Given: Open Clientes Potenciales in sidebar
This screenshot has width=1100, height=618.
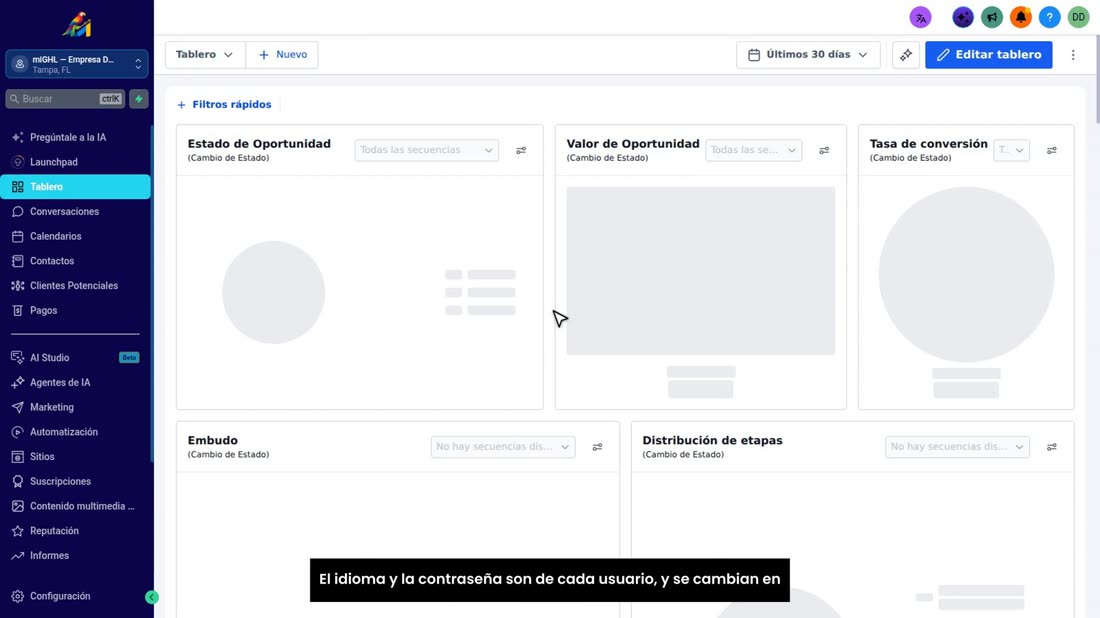Looking at the screenshot, I should [x=76, y=286].
